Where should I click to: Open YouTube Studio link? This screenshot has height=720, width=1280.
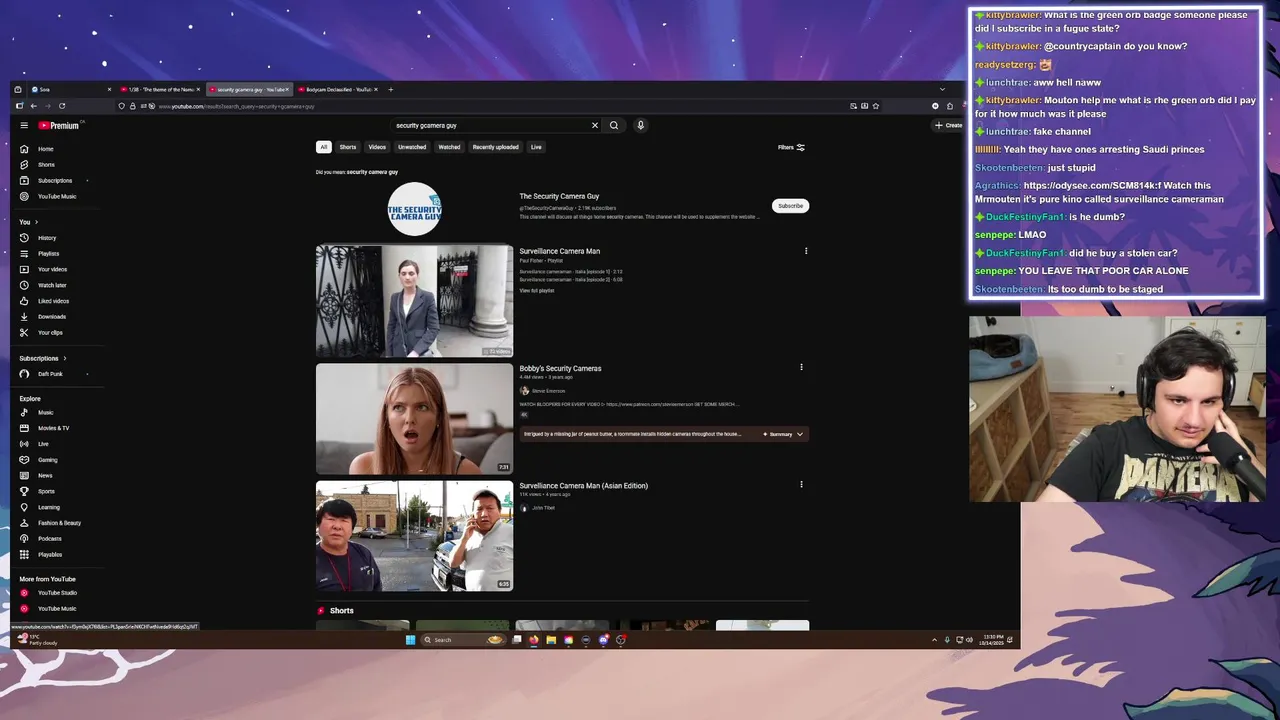pos(55,593)
